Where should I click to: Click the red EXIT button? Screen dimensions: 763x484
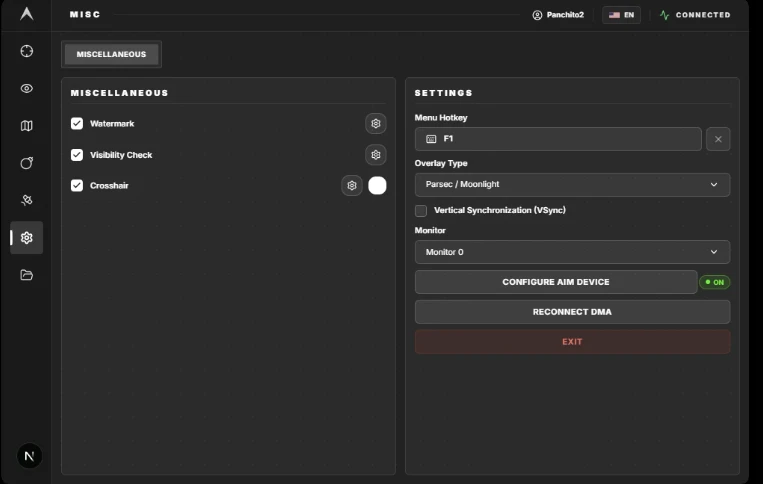pyautogui.click(x=572, y=341)
